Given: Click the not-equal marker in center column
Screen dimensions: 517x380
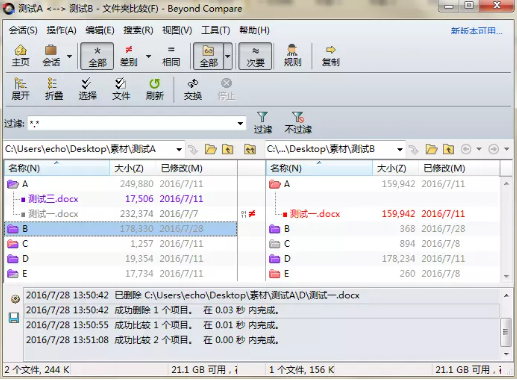Looking at the screenshot, I should (252, 214).
